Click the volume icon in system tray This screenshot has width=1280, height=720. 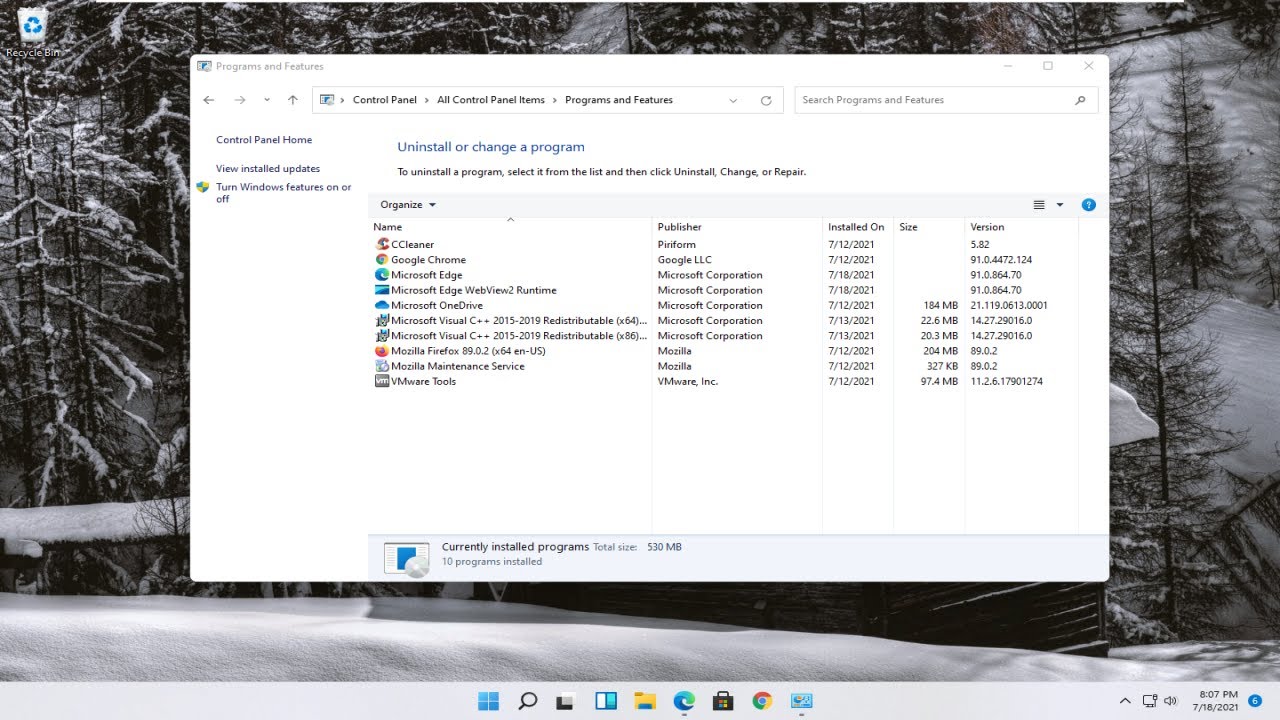click(x=1171, y=701)
